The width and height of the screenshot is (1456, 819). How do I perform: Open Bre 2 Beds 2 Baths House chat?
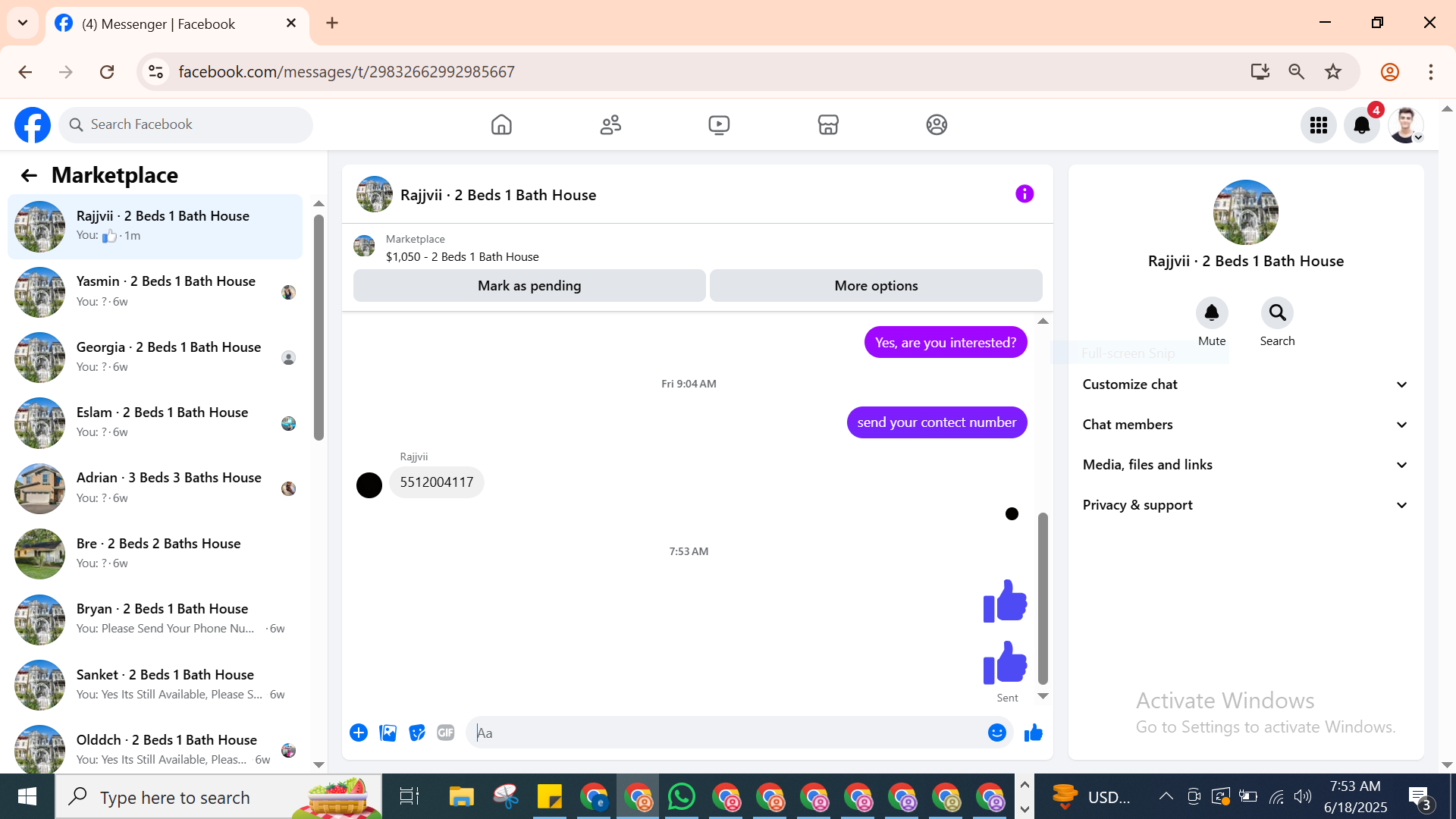(155, 554)
